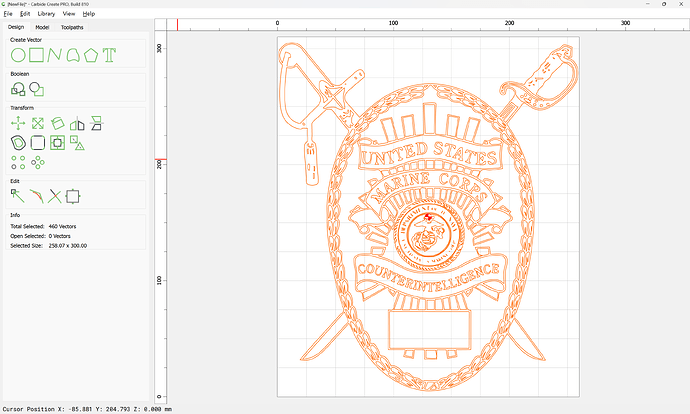
Task: Select the Polyline create tool
Action: pos(54,55)
